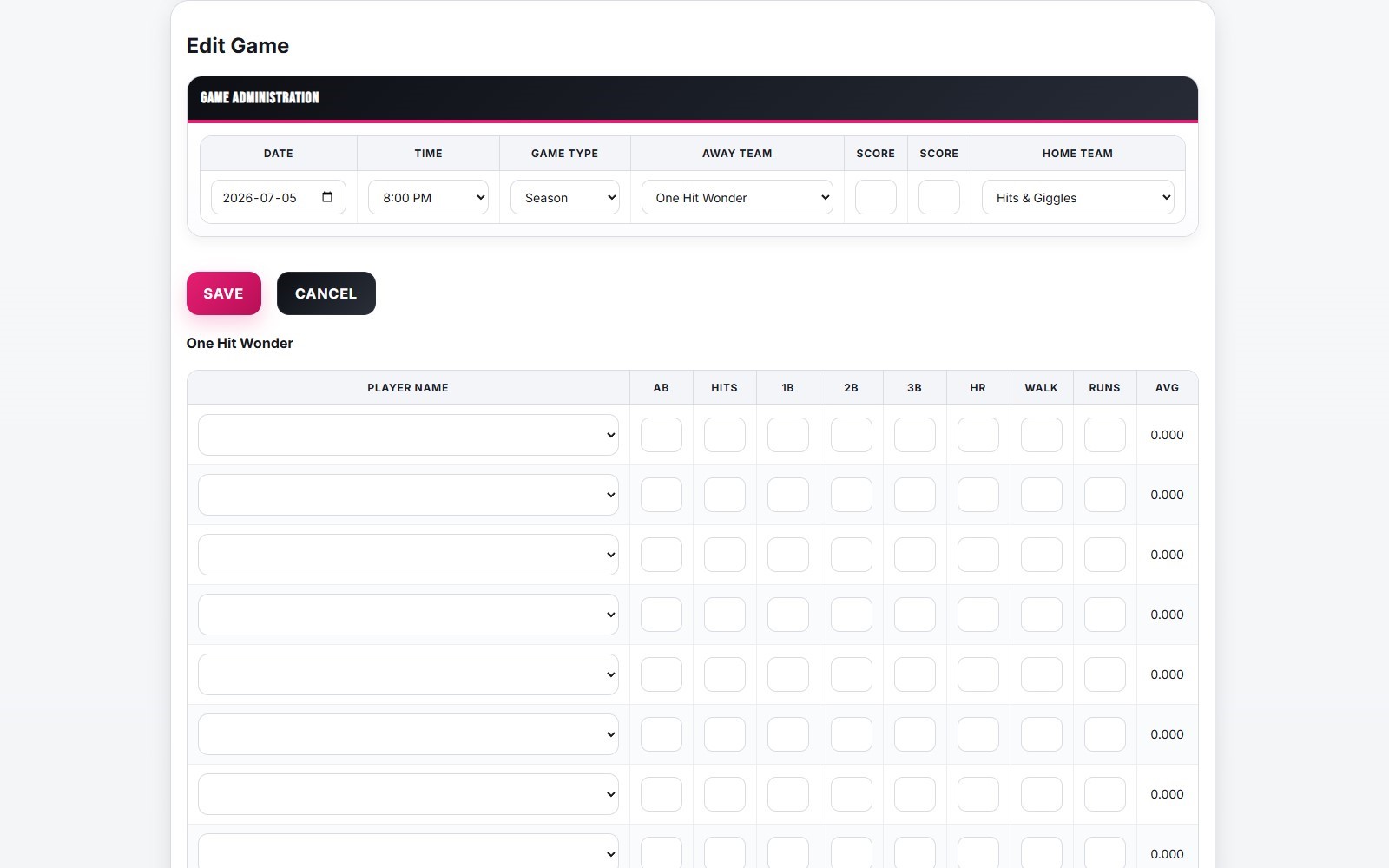Open the Time dropdown showing 8:00 PM
The width and height of the screenshot is (1389, 868).
tap(428, 197)
